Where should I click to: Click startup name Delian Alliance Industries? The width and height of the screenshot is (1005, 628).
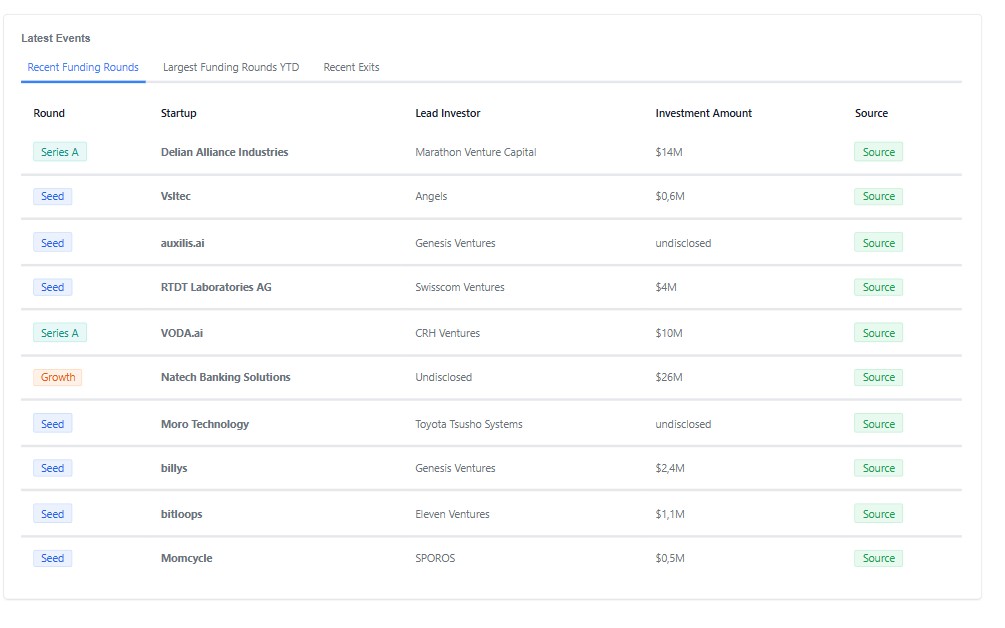pos(224,152)
